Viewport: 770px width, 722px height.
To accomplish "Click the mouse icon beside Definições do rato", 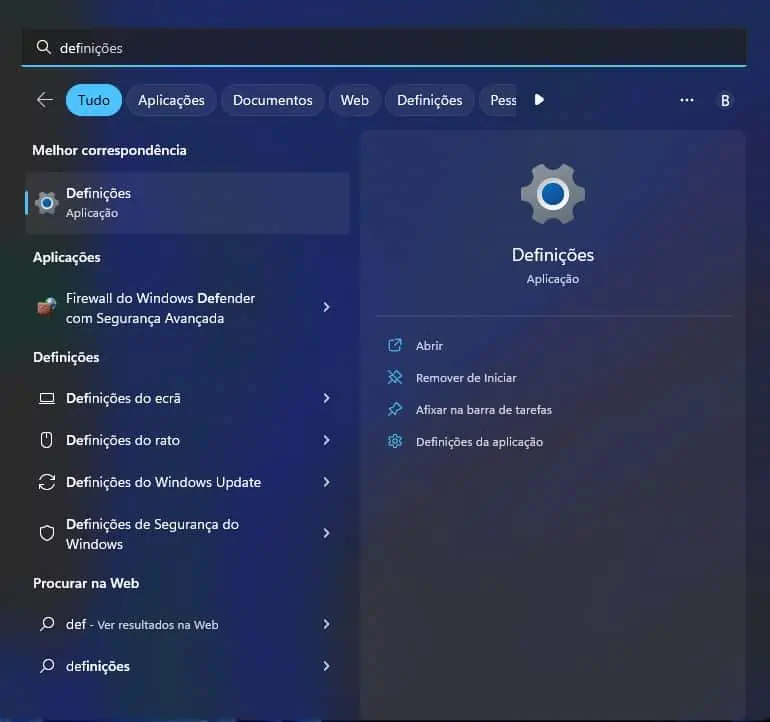I will pos(47,440).
